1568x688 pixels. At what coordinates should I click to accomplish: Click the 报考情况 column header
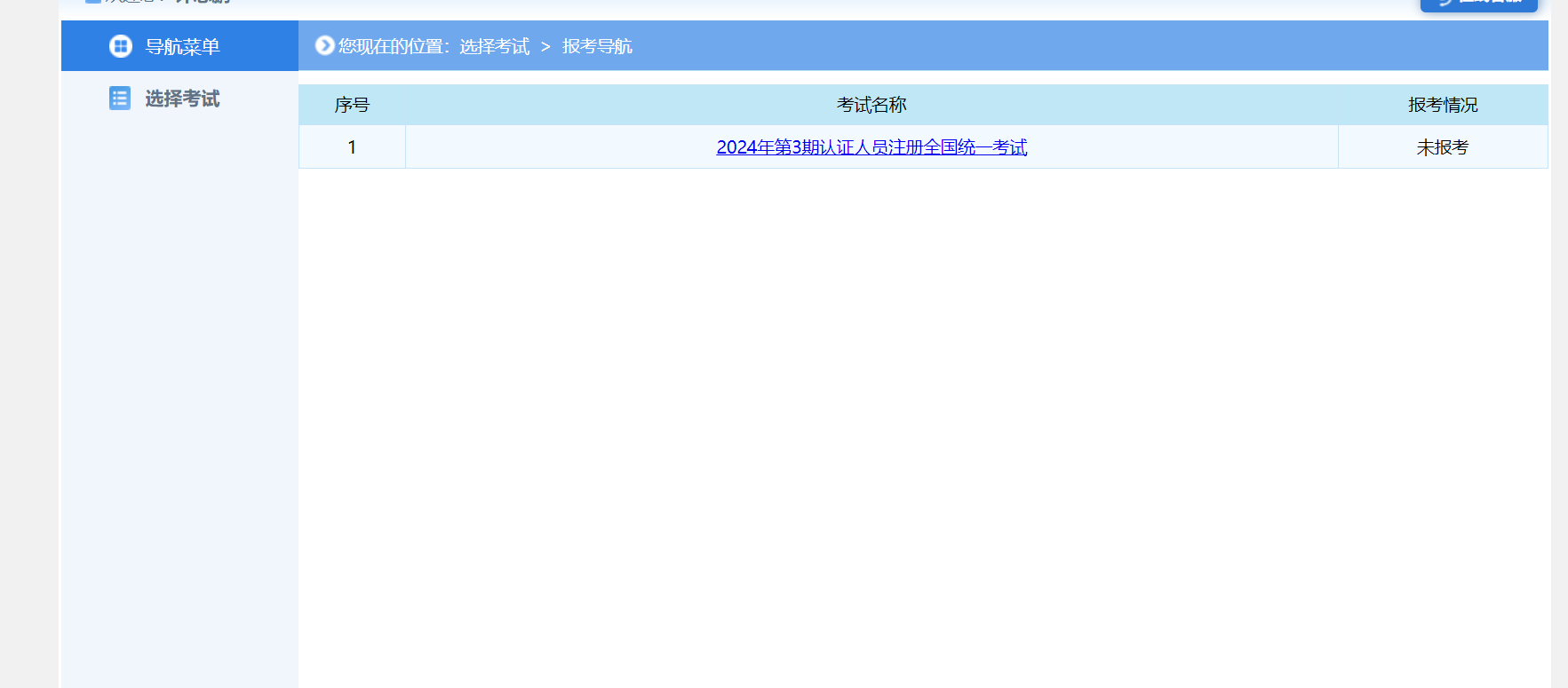[1443, 105]
